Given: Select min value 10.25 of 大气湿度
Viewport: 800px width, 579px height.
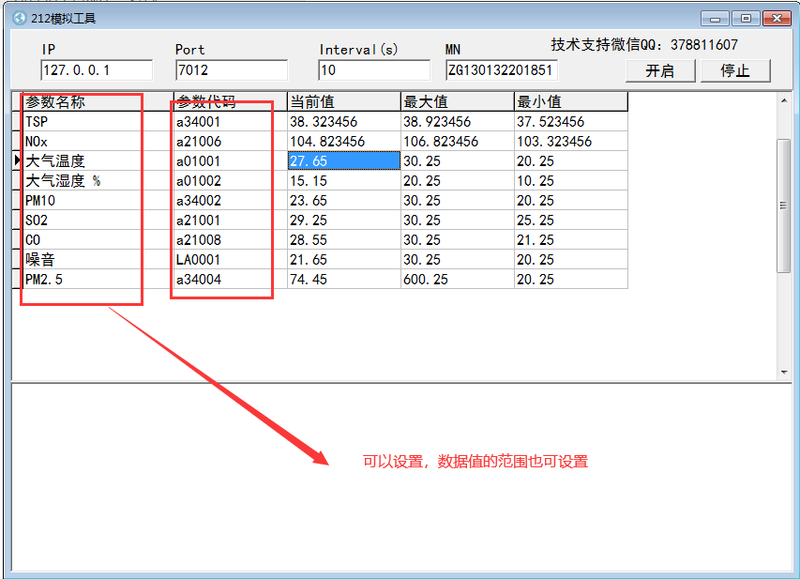Looking at the screenshot, I should click(x=571, y=181).
